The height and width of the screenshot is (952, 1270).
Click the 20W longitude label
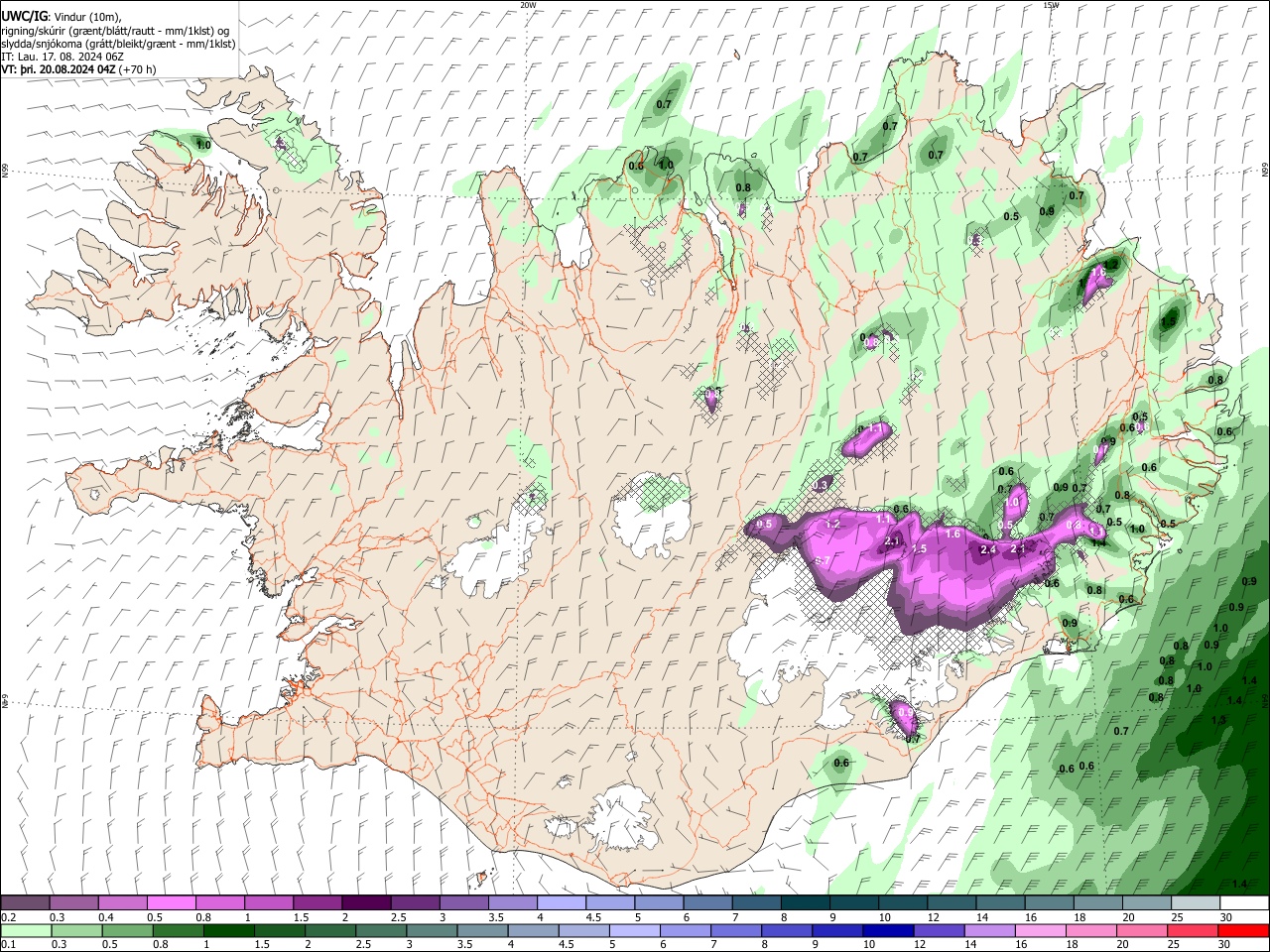pyautogui.click(x=528, y=5)
